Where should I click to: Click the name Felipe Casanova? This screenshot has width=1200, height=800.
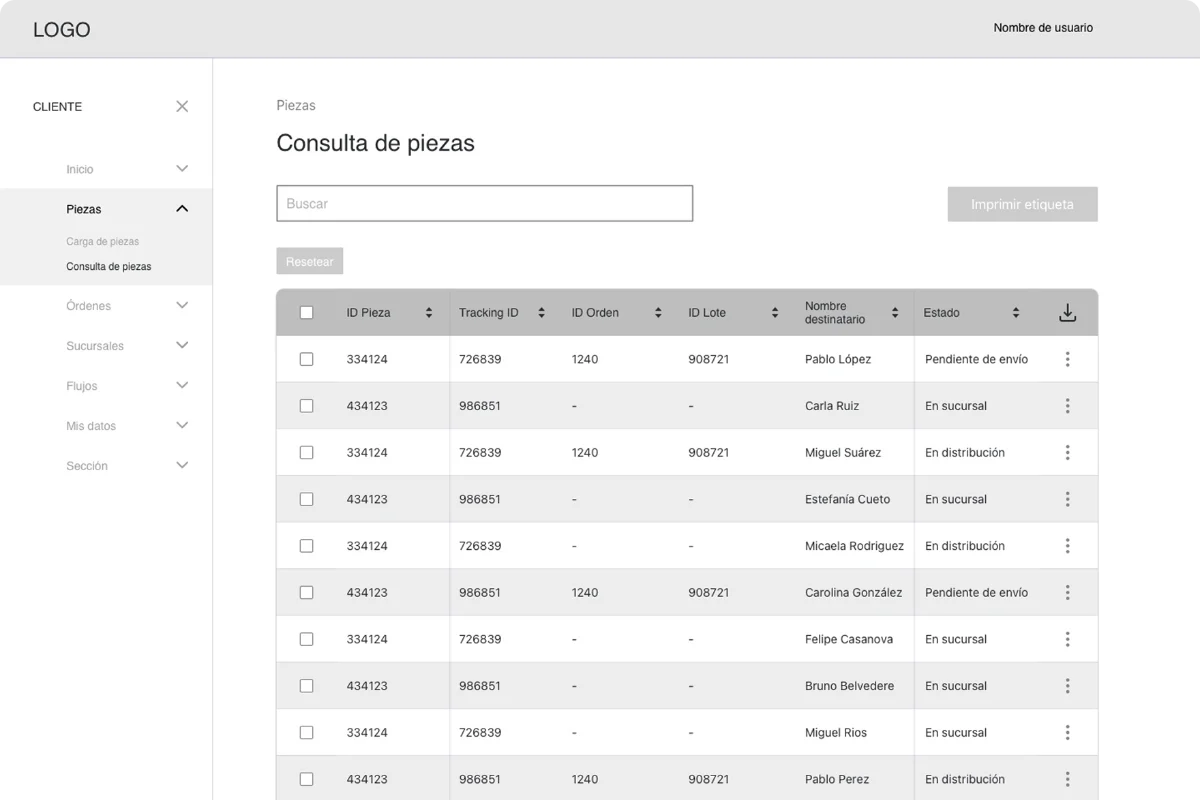pos(849,639)
